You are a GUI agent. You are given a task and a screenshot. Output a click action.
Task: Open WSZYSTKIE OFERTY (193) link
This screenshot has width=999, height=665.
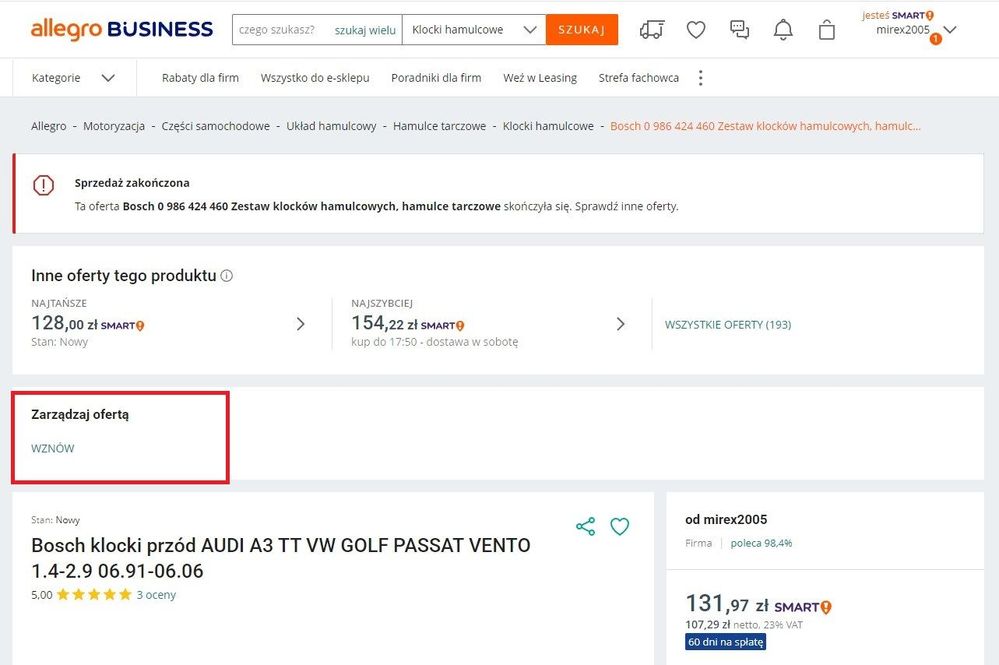(x=728, y=325)
